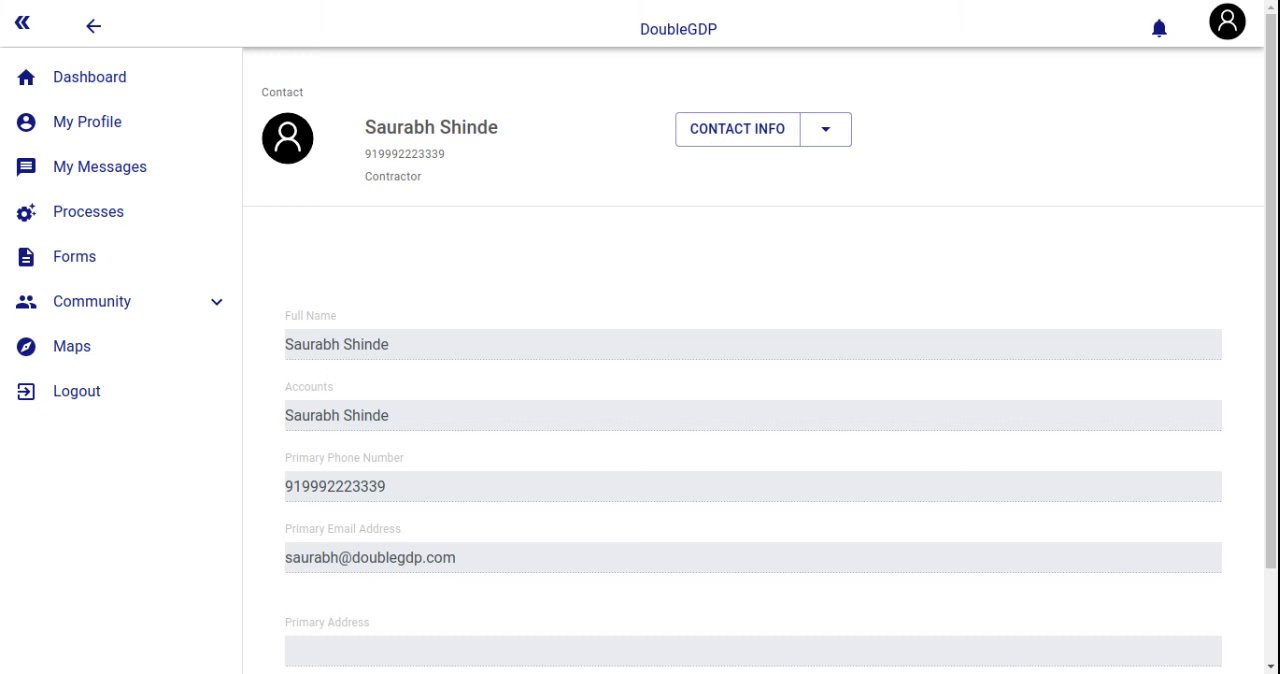Image resolution: width=1280 pixels, height=674 pixels.
Task: Open notifications via the bell icon
Action: click(1159, 28)
